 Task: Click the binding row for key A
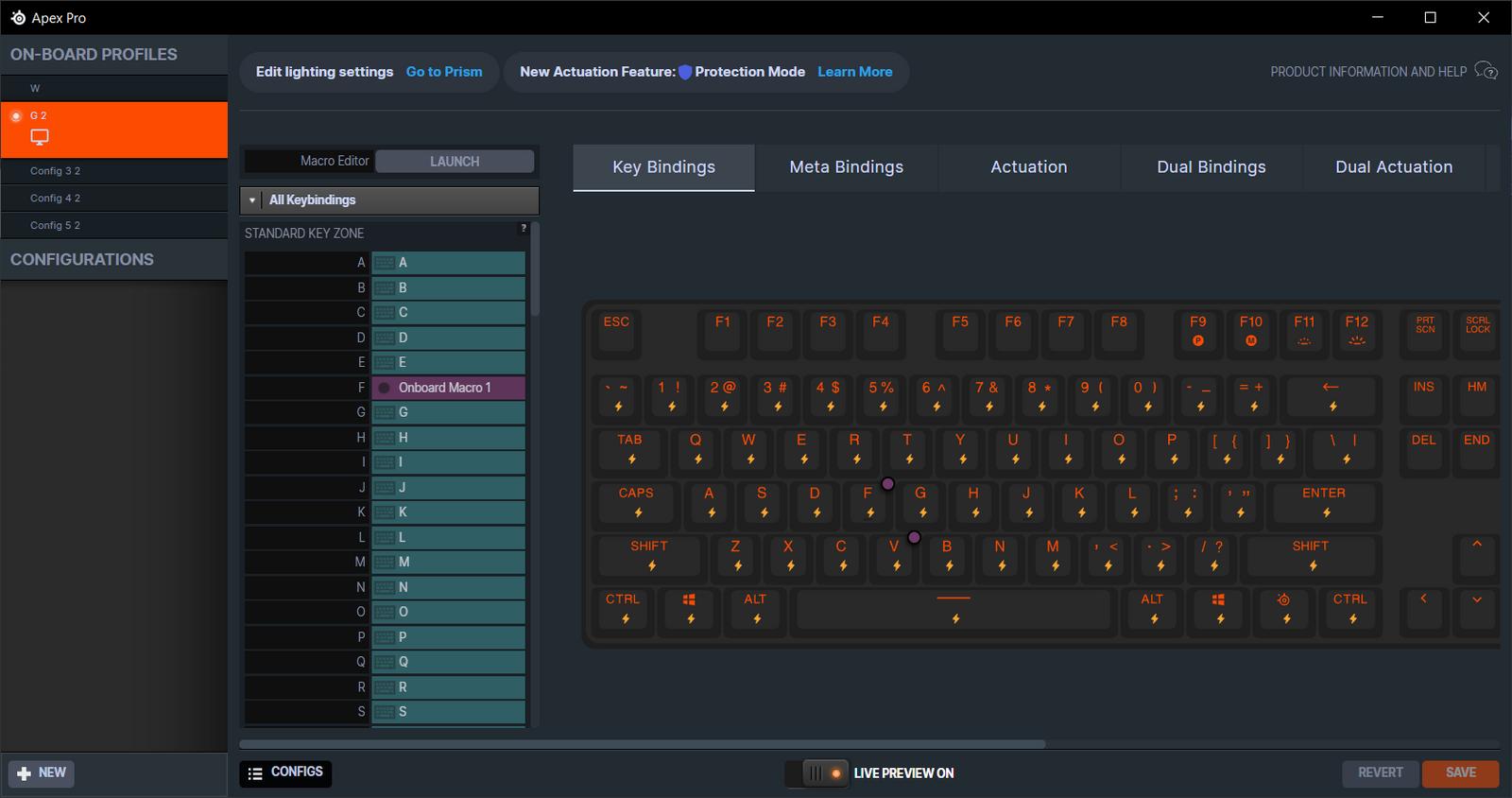coord(449,263)
